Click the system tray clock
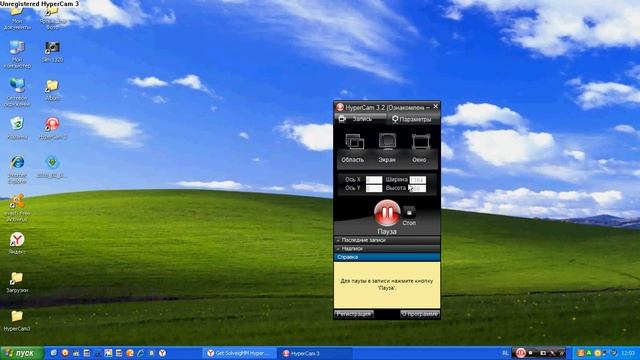The image size is (640, 360). point(628,353)
